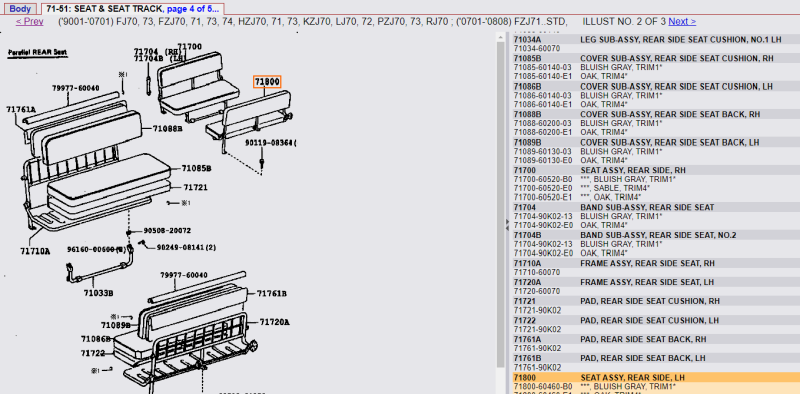Select 71088B Cover Sub-Assy Seat Back RH row
This screenshot has width=800, height=394.
[x=656, y=114]
